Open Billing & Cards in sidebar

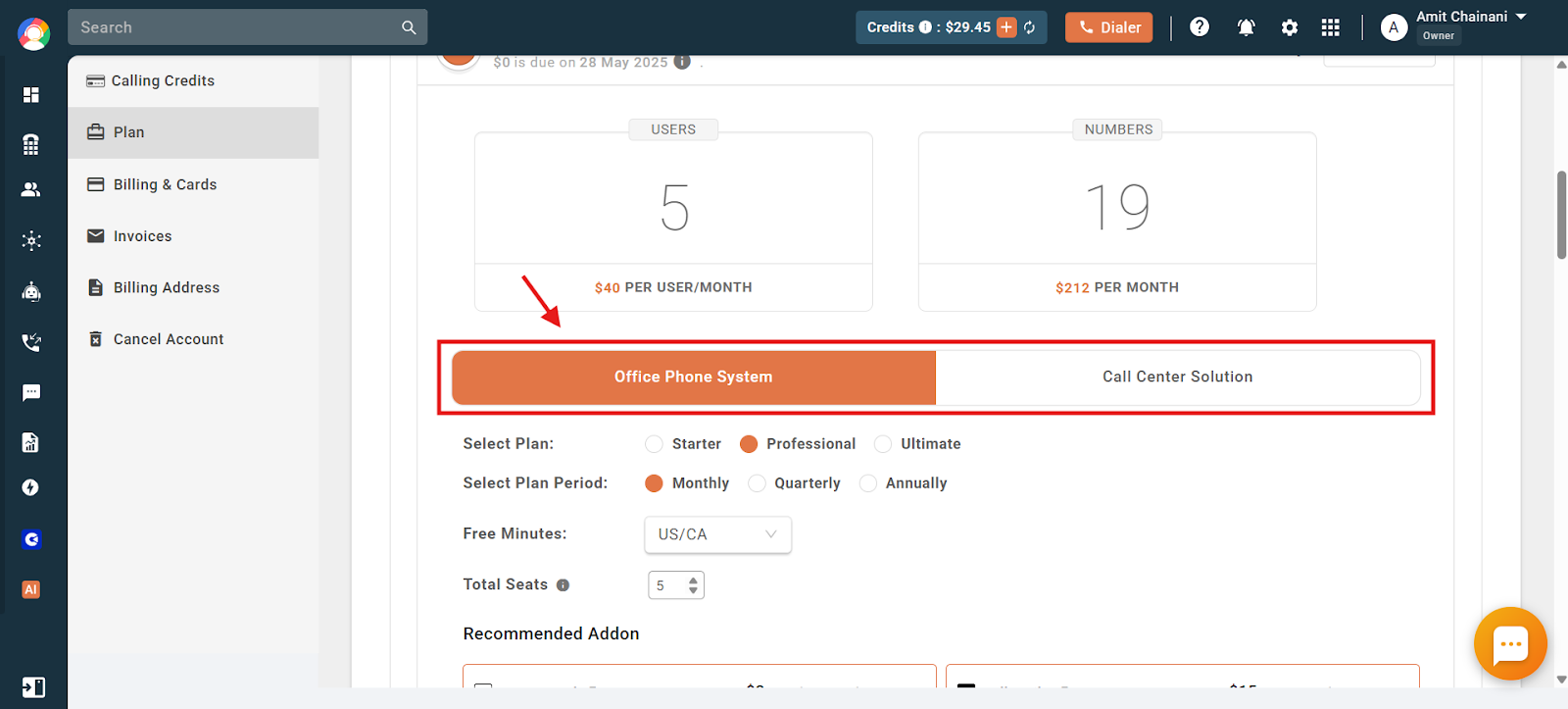pyautogui.click(x=193, y=184)
